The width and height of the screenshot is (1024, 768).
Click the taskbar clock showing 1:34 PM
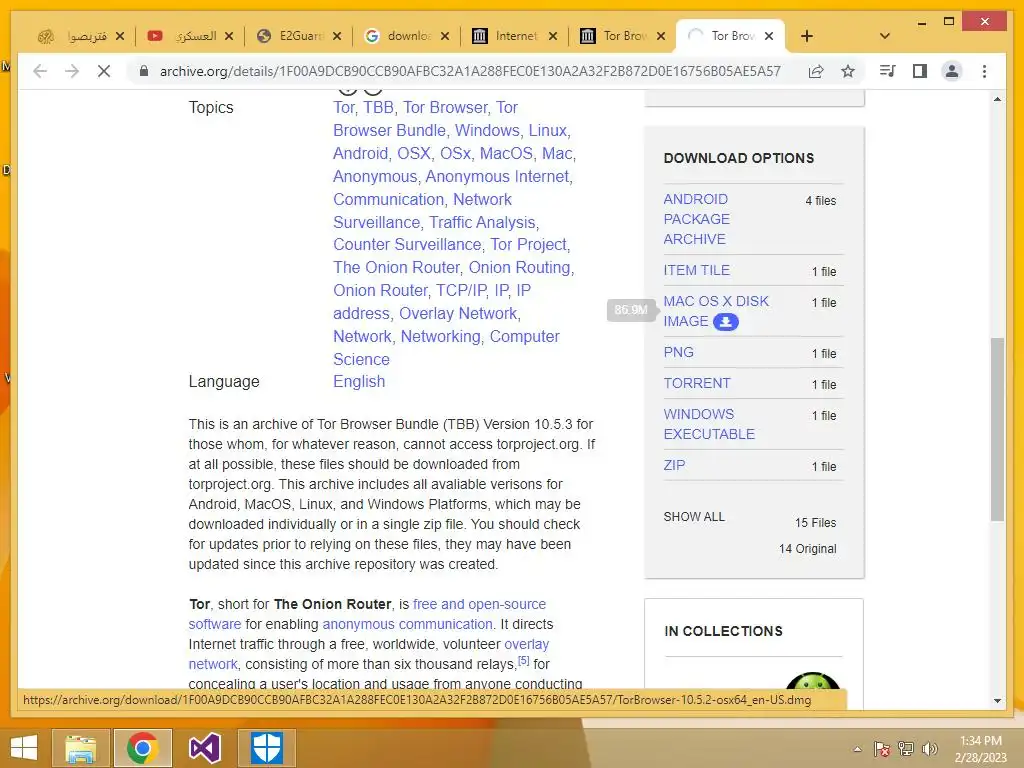click(x=981, y=749)
